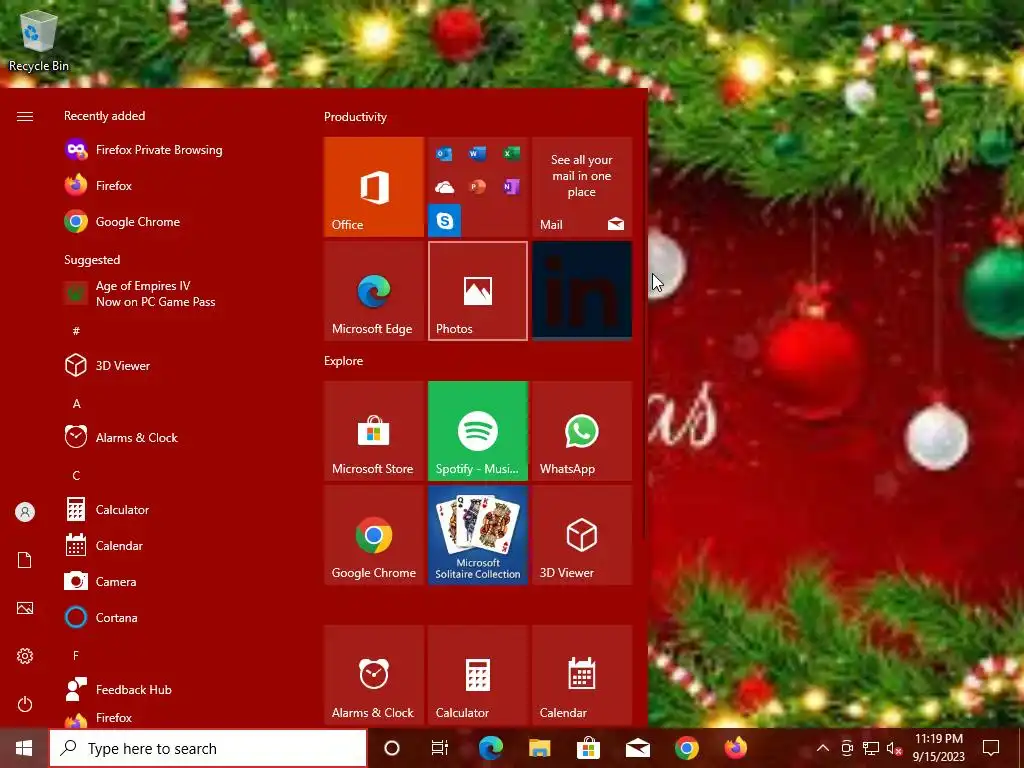Open the Microsoft Edge tile

(374, 291)
